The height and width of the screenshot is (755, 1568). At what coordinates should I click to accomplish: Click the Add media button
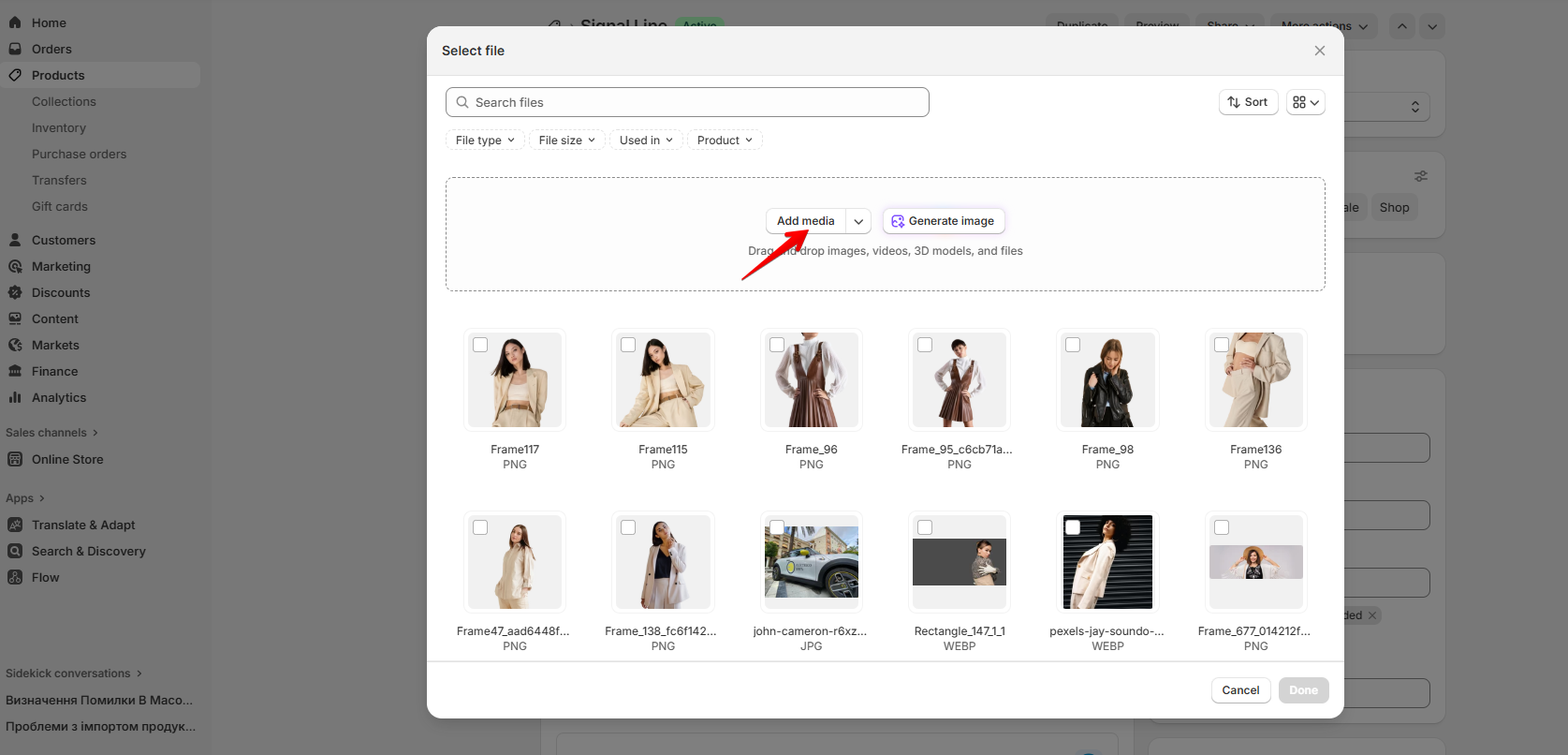(x=806, y=221)
